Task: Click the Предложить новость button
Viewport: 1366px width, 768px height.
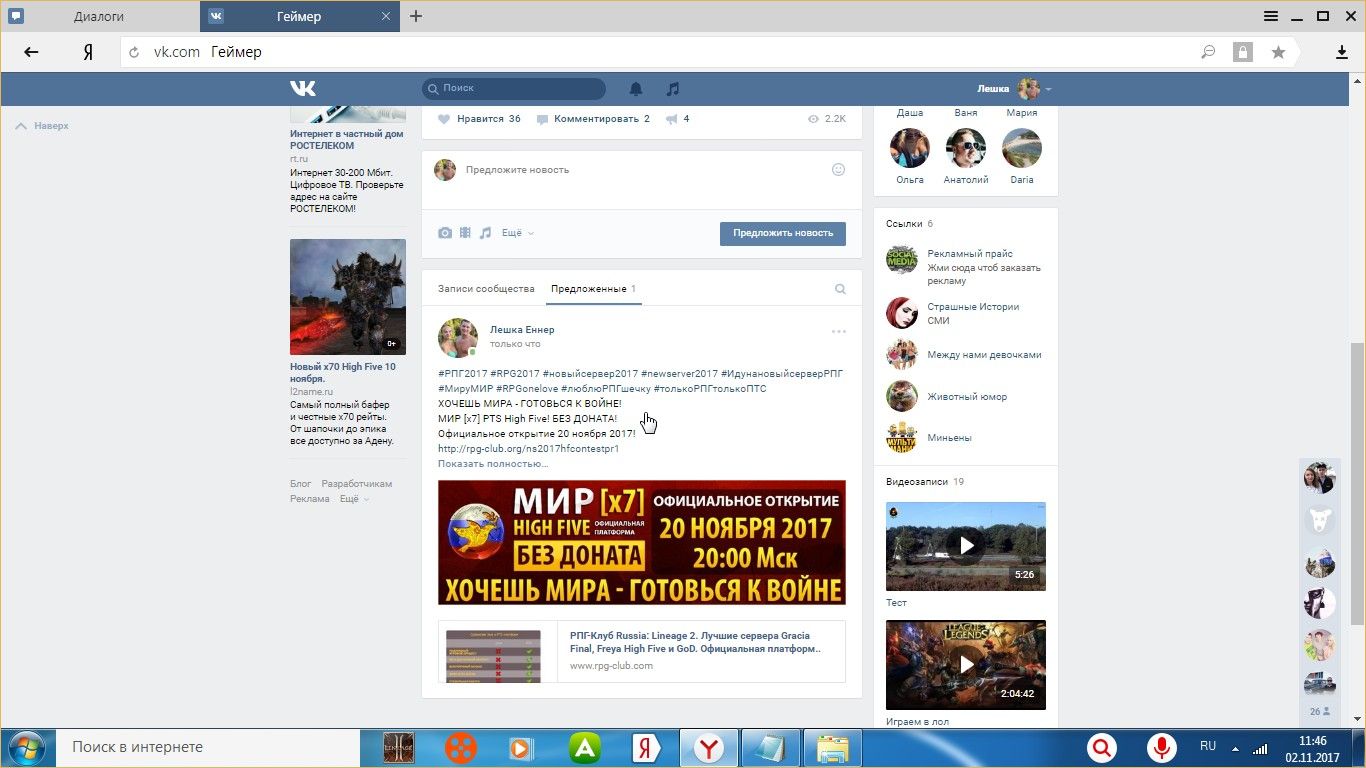Action: coord(783,233)
